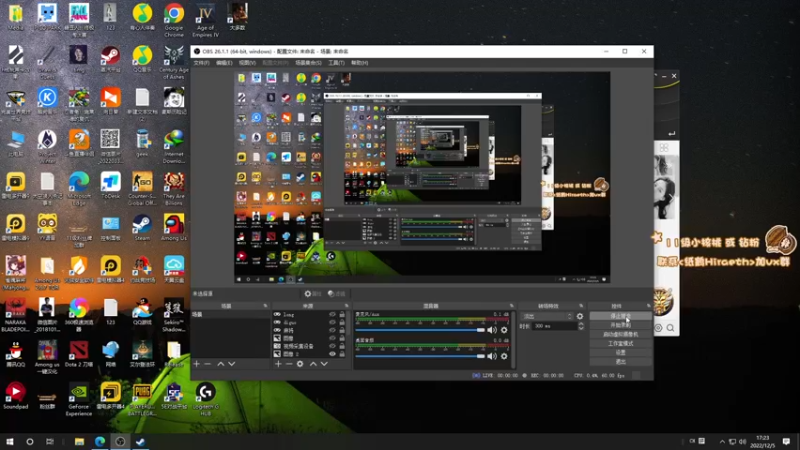Open the 工具(T) menu in OBS
The image size is (800, 450).
point(336,63)
